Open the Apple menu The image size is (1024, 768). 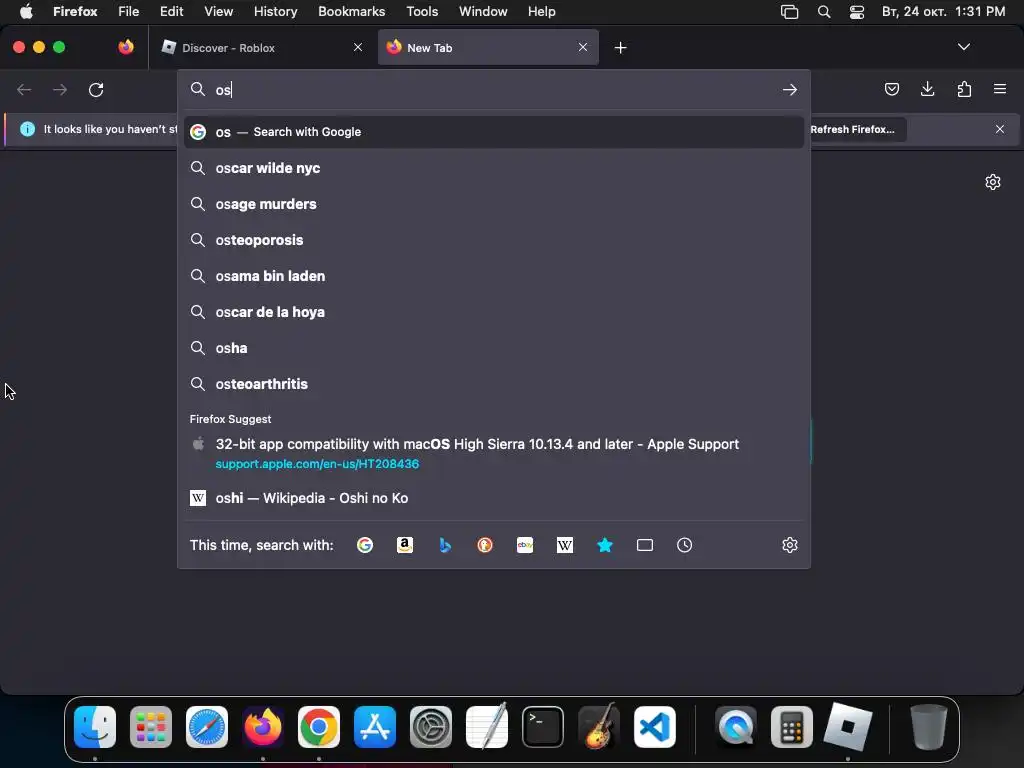pyautogui.click(x=26, y=11)
